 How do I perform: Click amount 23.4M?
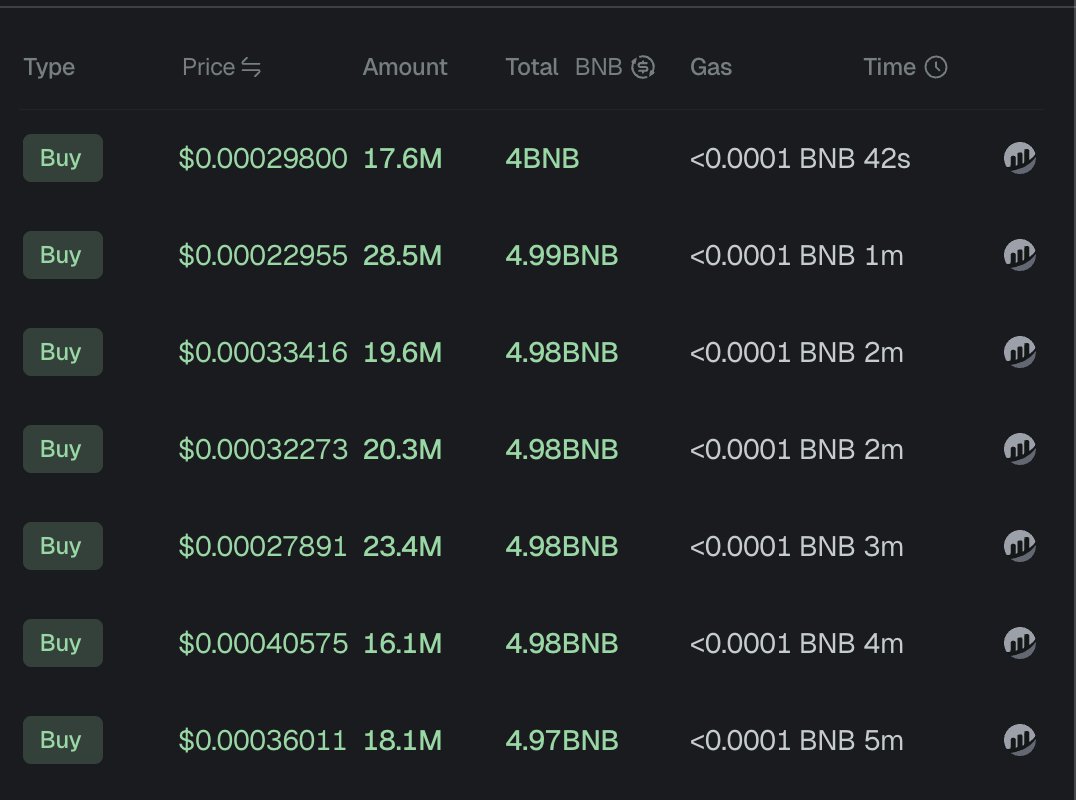coord(402,547)
